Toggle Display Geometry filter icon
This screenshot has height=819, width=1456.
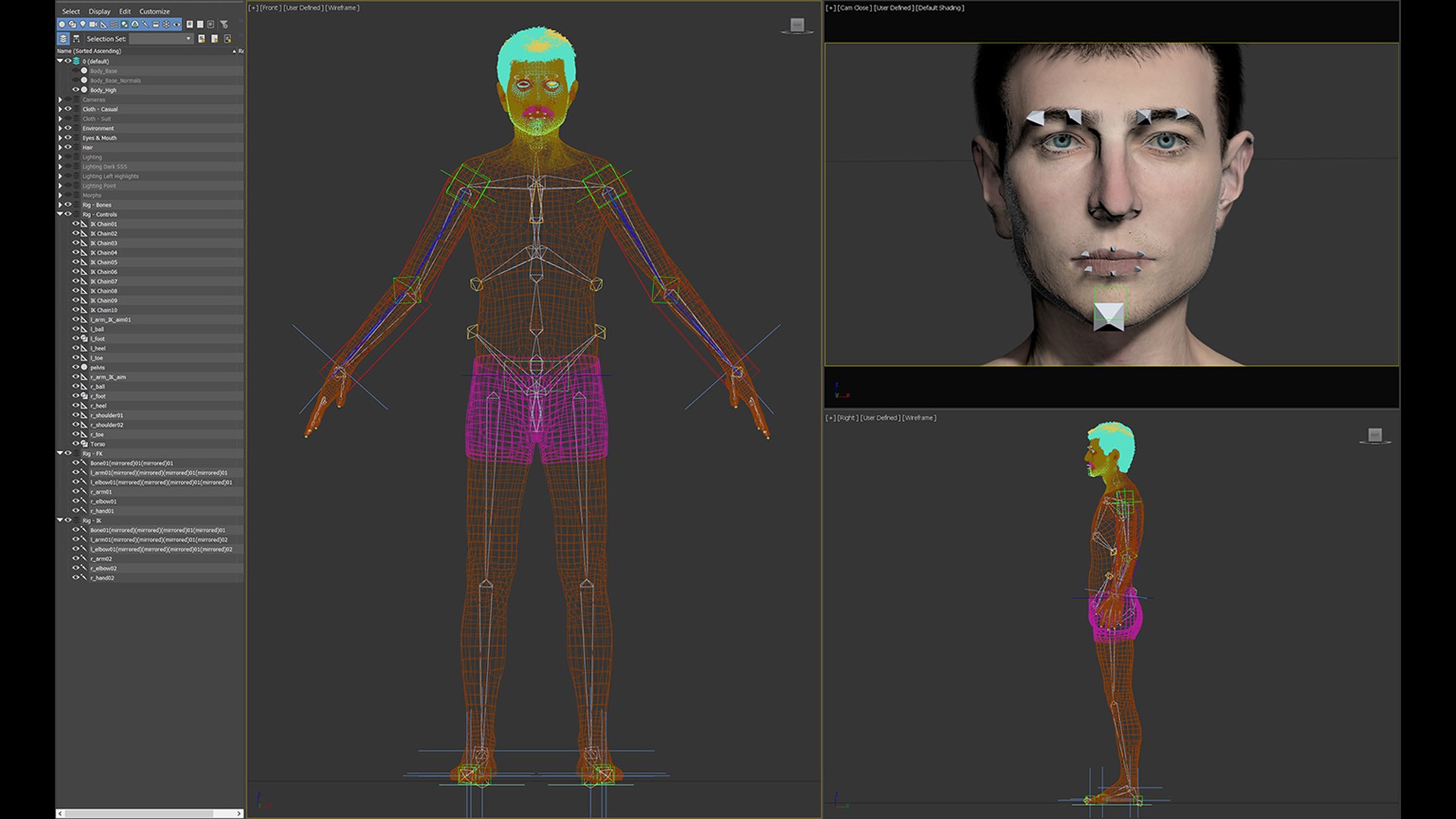[x=62, y=24]
